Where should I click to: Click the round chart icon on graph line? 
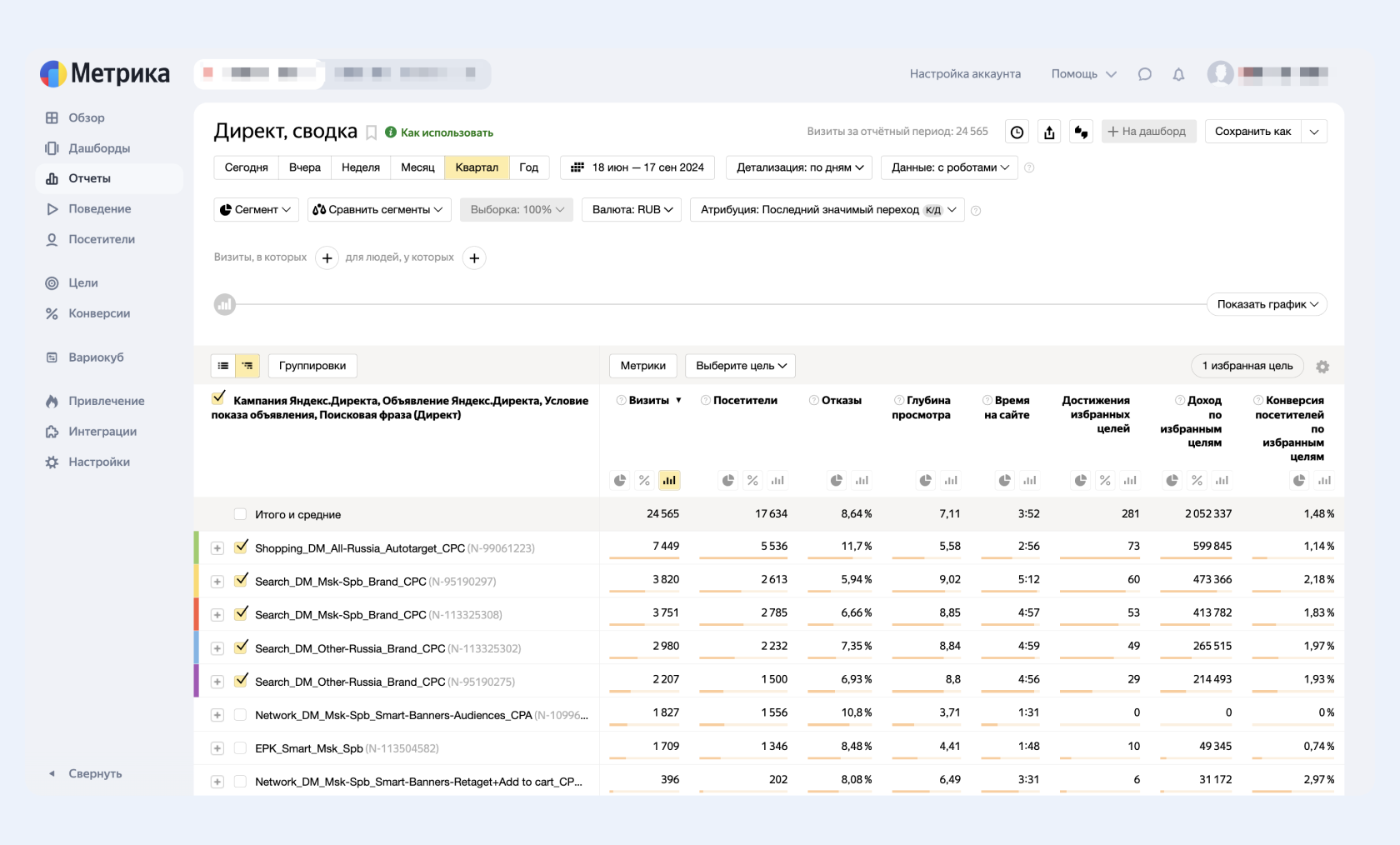(225, 305)
